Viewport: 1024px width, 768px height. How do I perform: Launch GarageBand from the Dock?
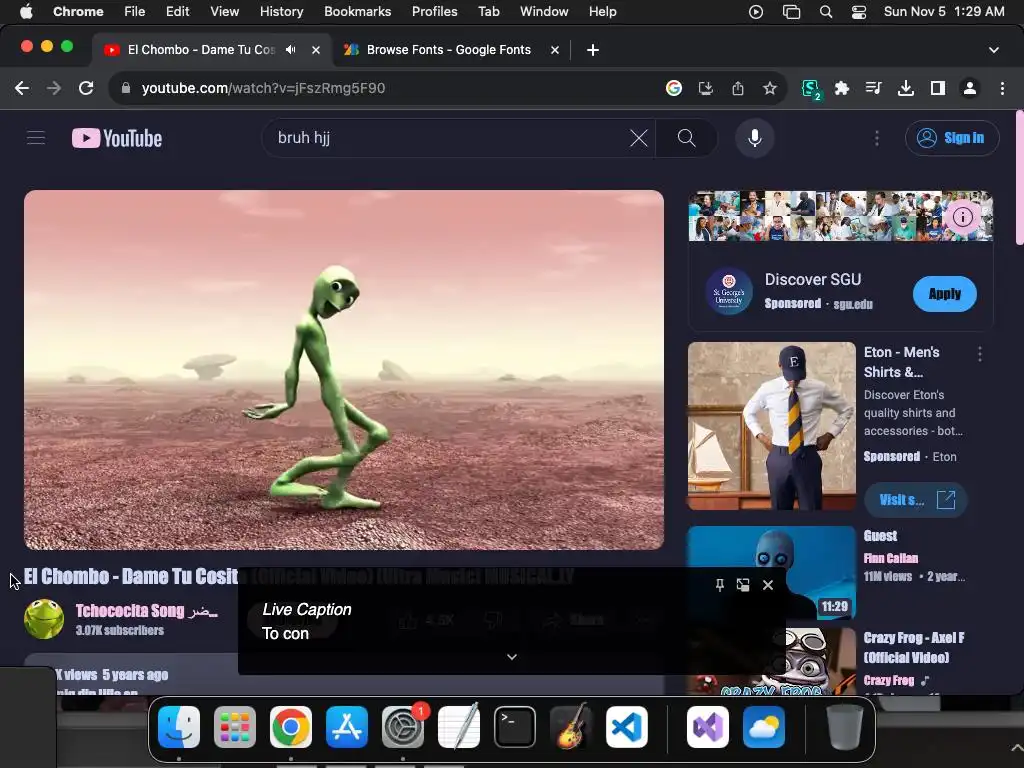point(571,726)
